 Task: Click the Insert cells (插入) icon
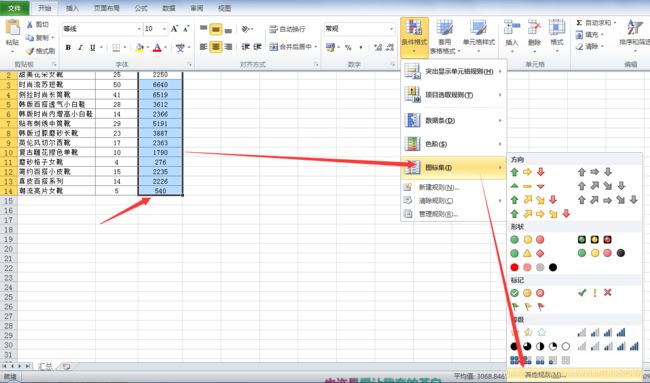point(512,27)
